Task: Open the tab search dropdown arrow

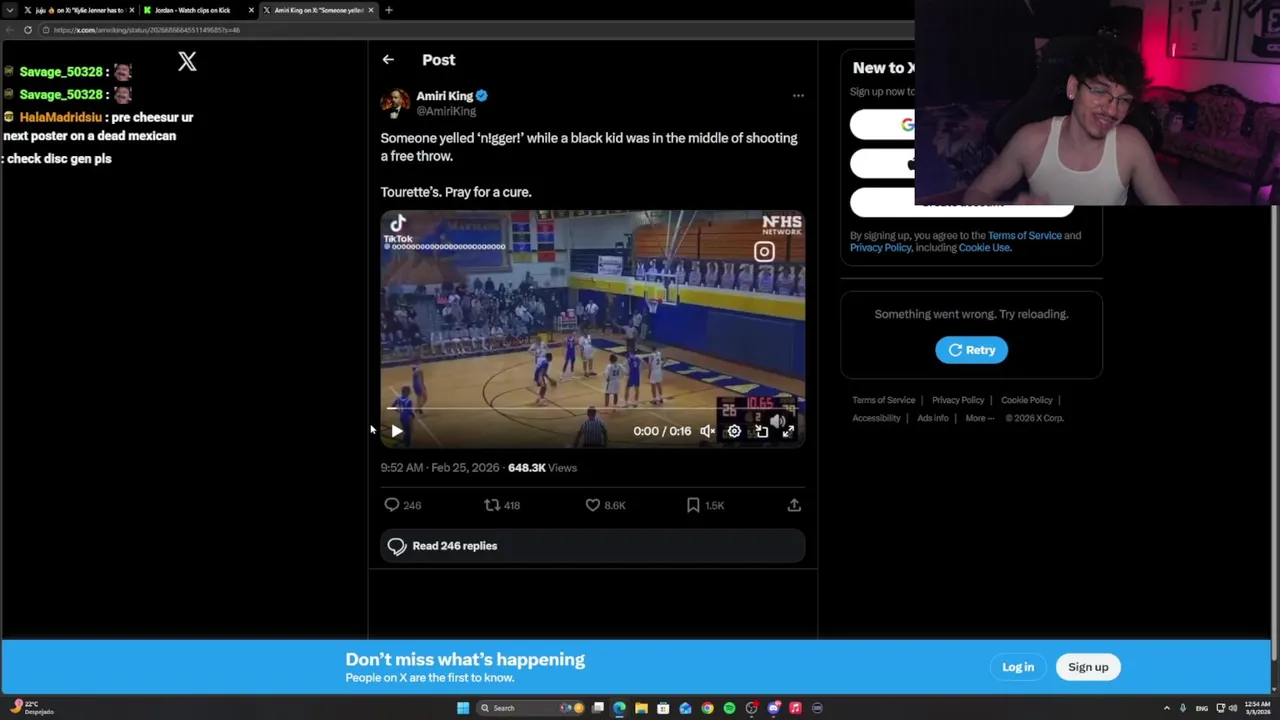Action: click(10, 10)
